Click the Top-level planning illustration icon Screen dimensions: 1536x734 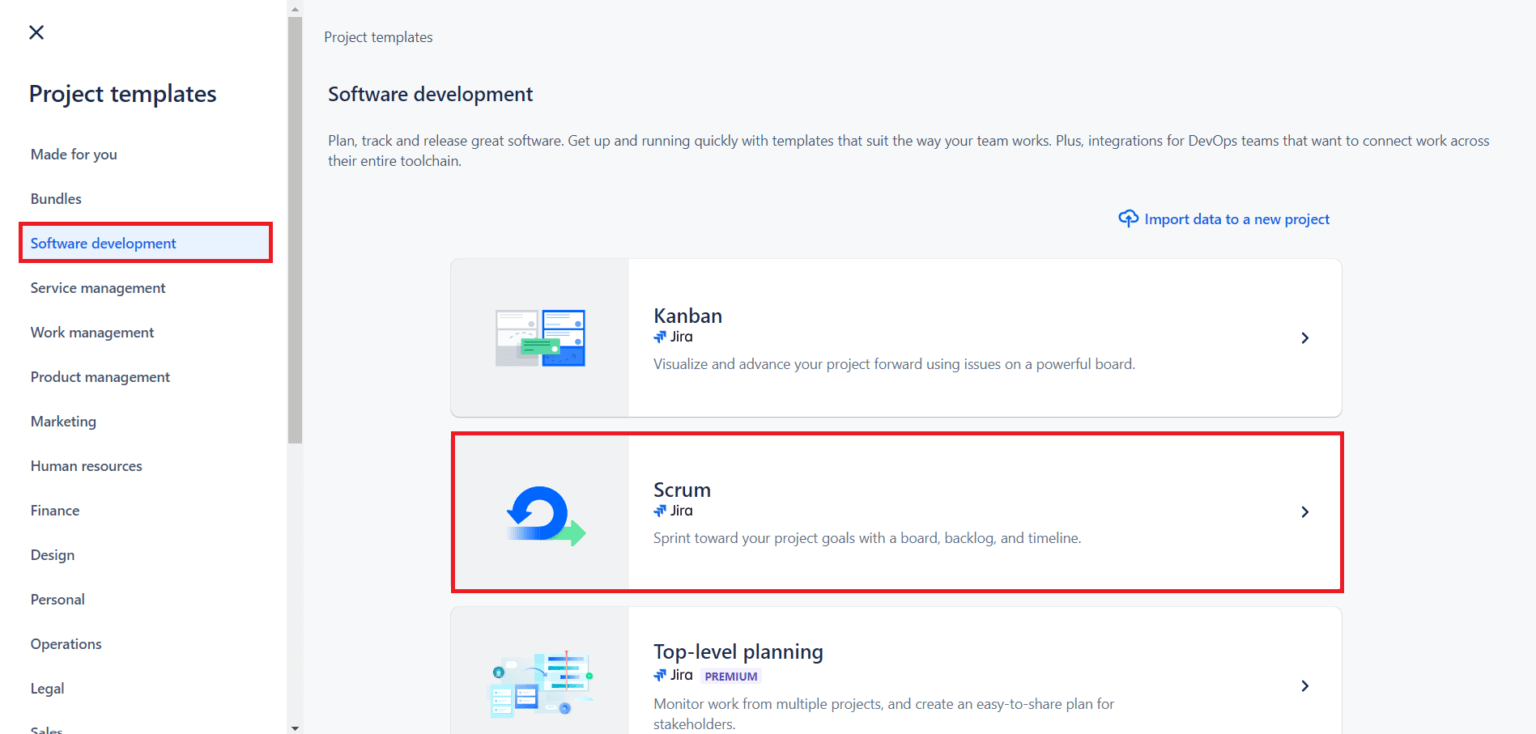(x=540, y=685)
